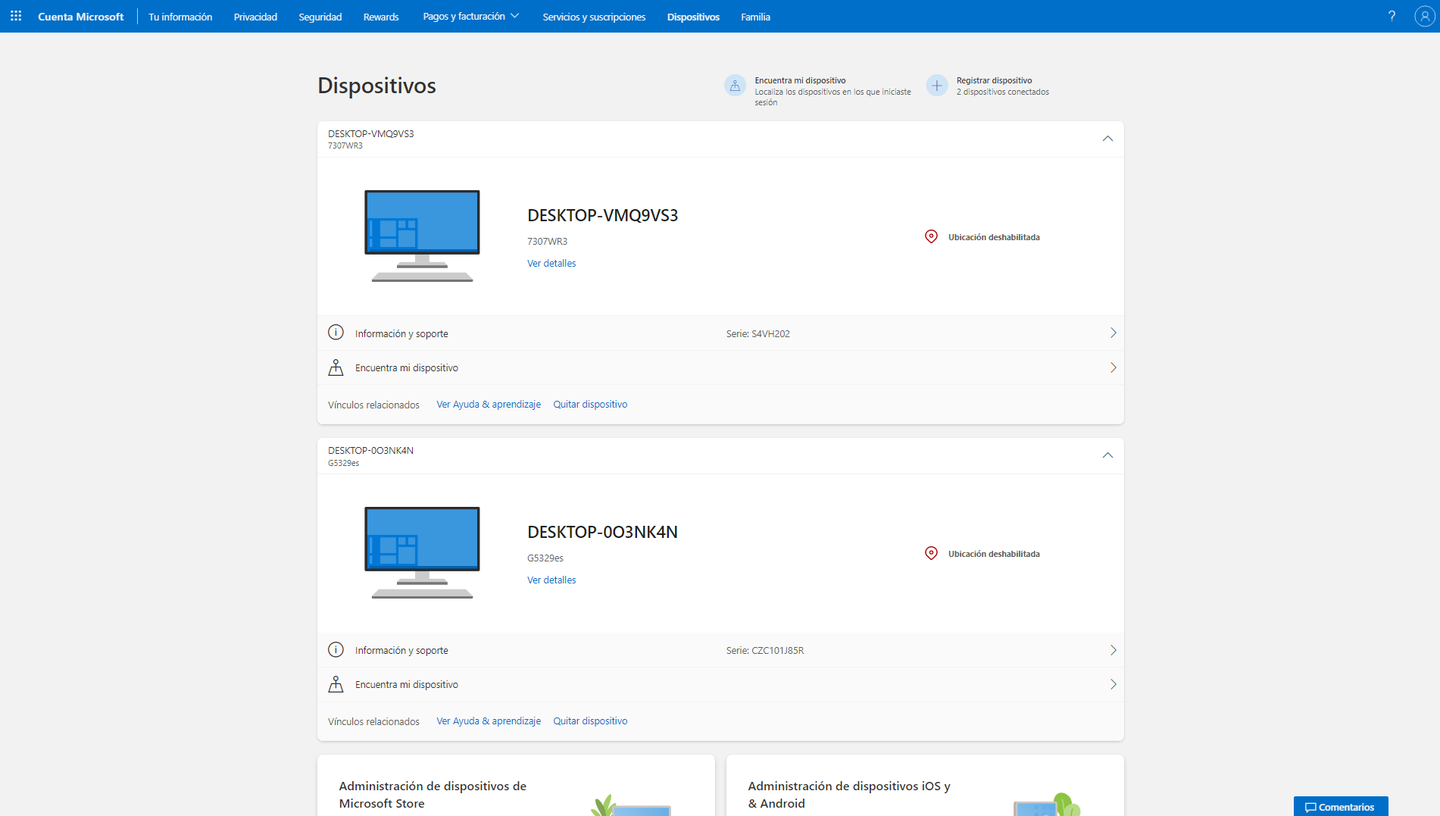Click the help question mark icon
This screenshot has width=1440, height=816.
(1391, 16)
